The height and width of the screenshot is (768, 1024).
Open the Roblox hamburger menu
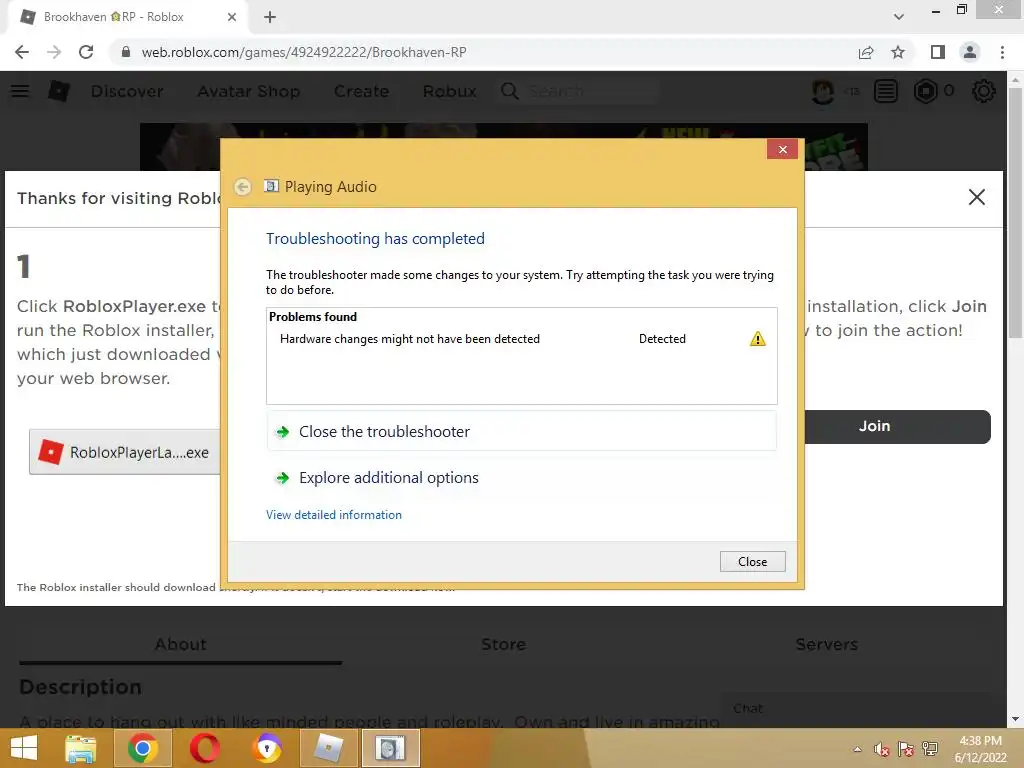(20, 91)
